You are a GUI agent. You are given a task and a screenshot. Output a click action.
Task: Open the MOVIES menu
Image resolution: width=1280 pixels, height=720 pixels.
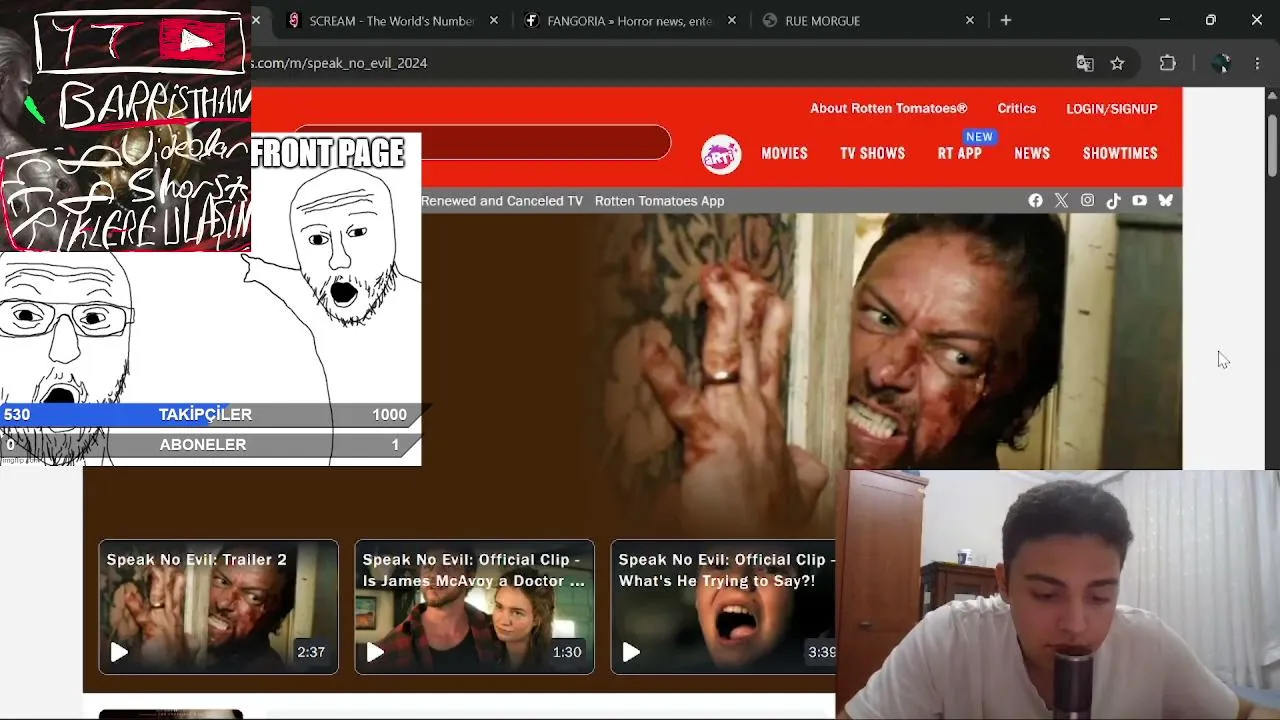tap(784, 154)
